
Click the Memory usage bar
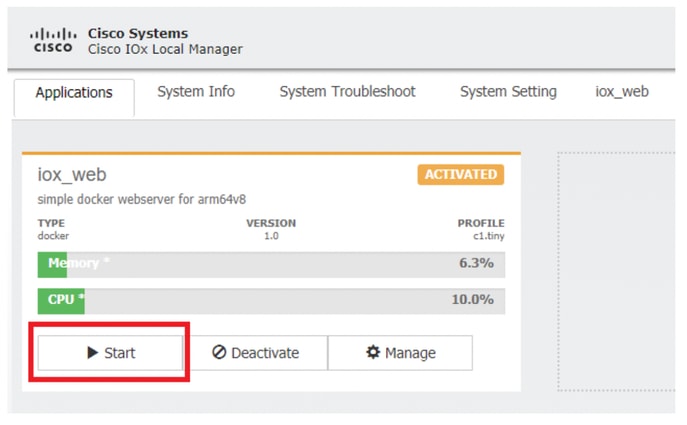tap(271, 265)
